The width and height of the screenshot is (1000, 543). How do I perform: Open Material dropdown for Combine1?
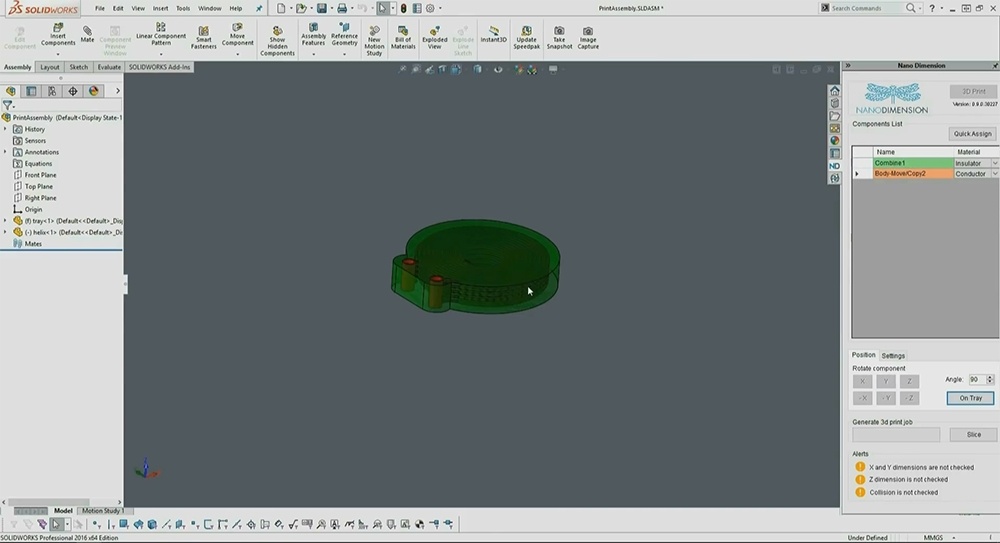[995, 163]
